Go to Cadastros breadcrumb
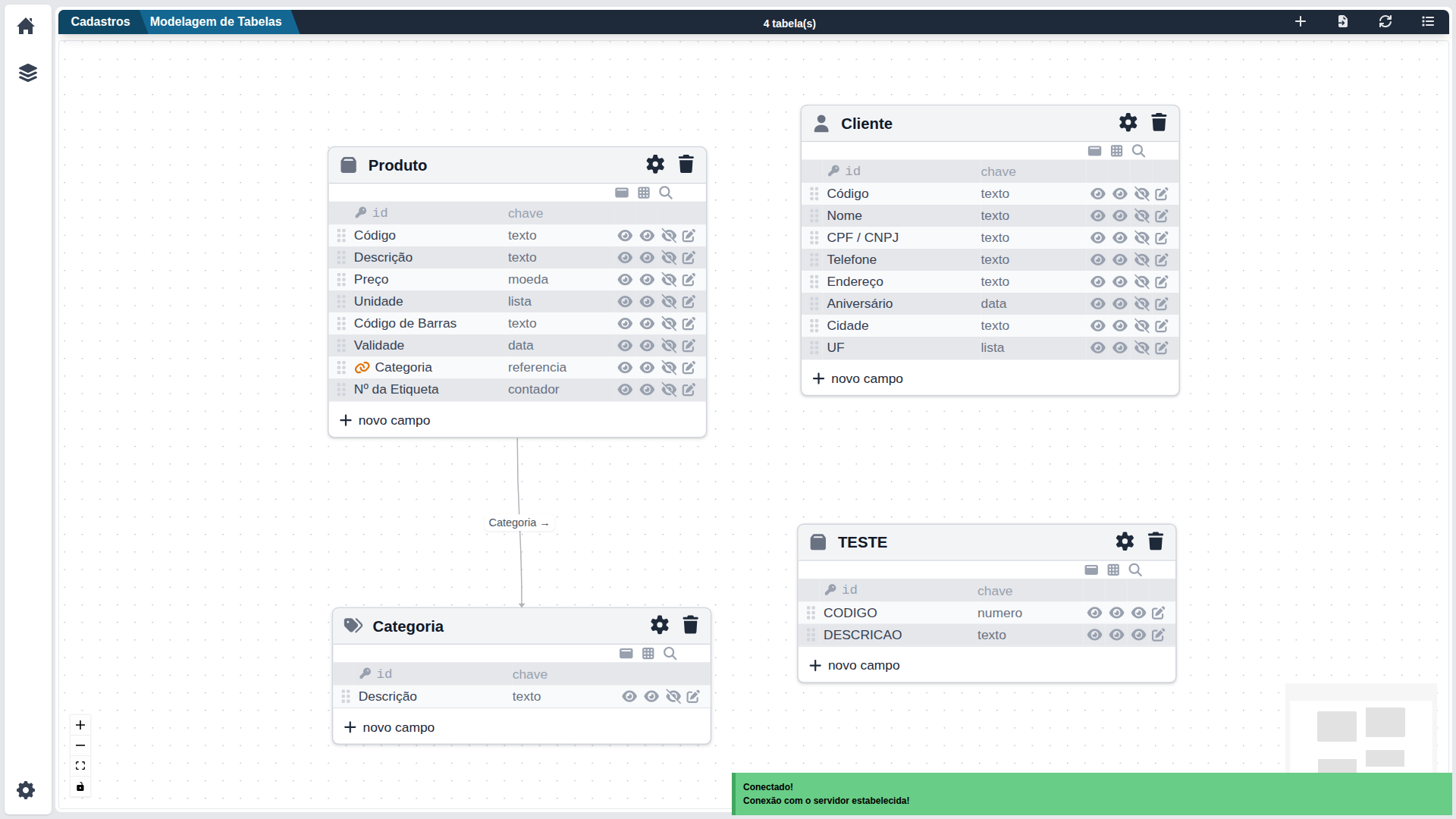The height and width of the screenshot is (819, 1456). (x=100, y=21)
